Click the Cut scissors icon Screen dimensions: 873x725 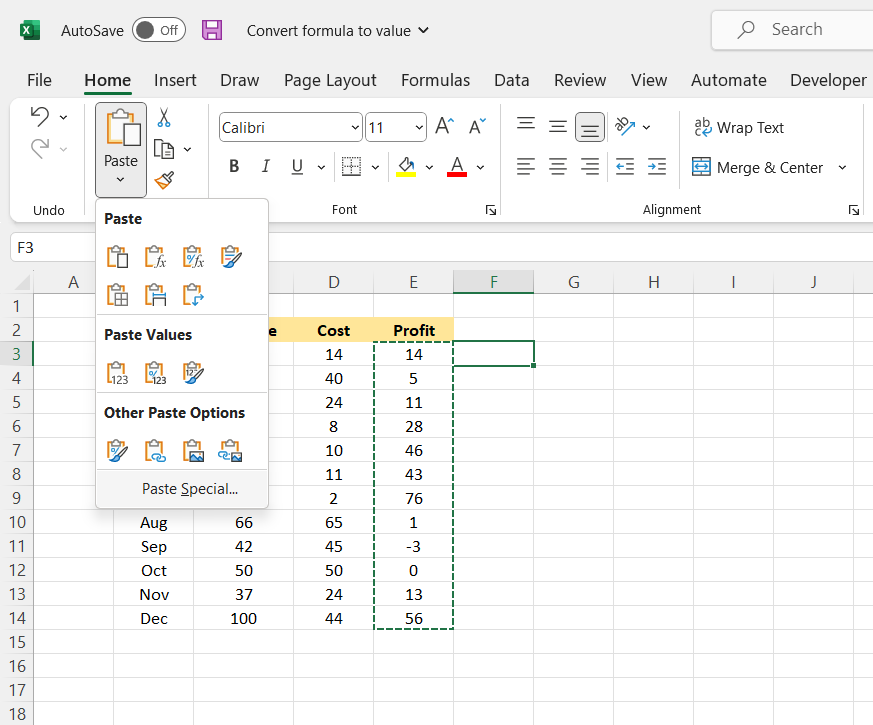164,118
